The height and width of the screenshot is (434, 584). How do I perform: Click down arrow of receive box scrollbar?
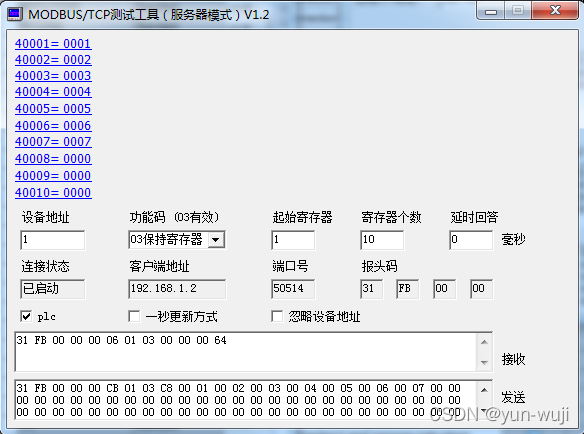(x=484, y=362)
